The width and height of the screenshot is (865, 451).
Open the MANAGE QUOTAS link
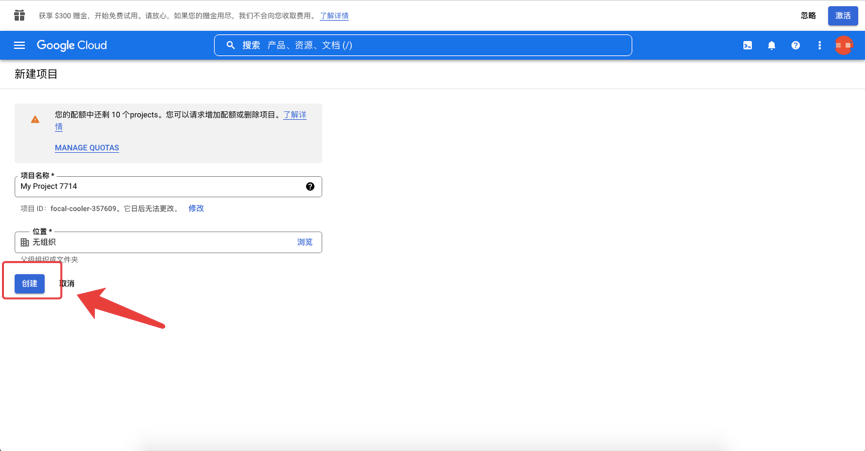tap(87, 148)
